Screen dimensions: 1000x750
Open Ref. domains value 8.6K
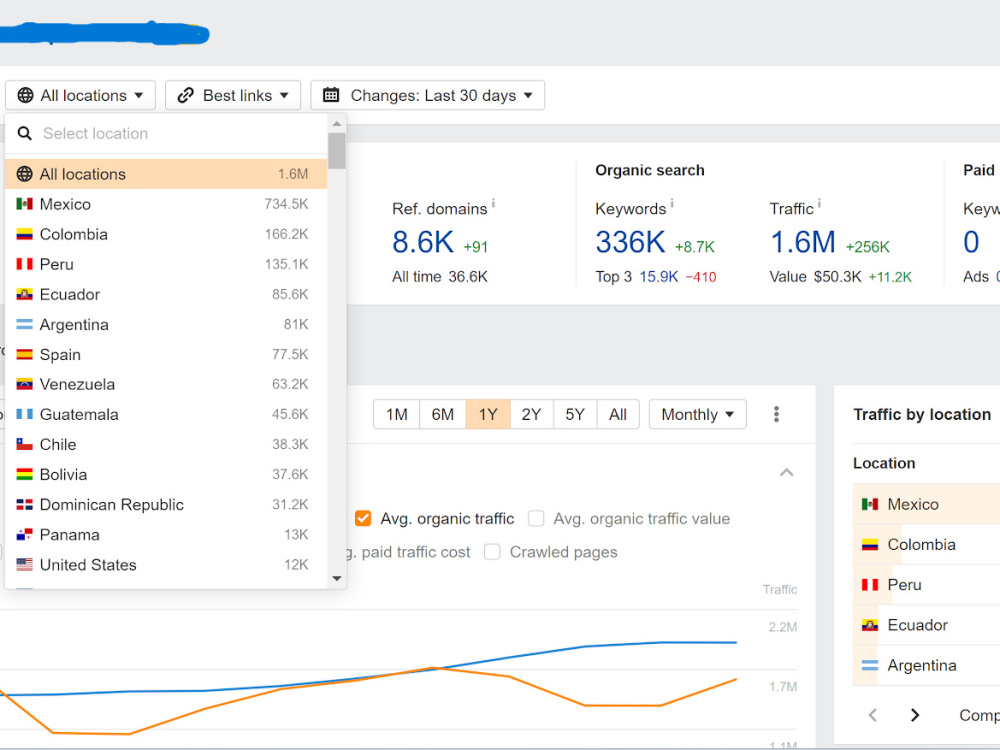[423, 242]
